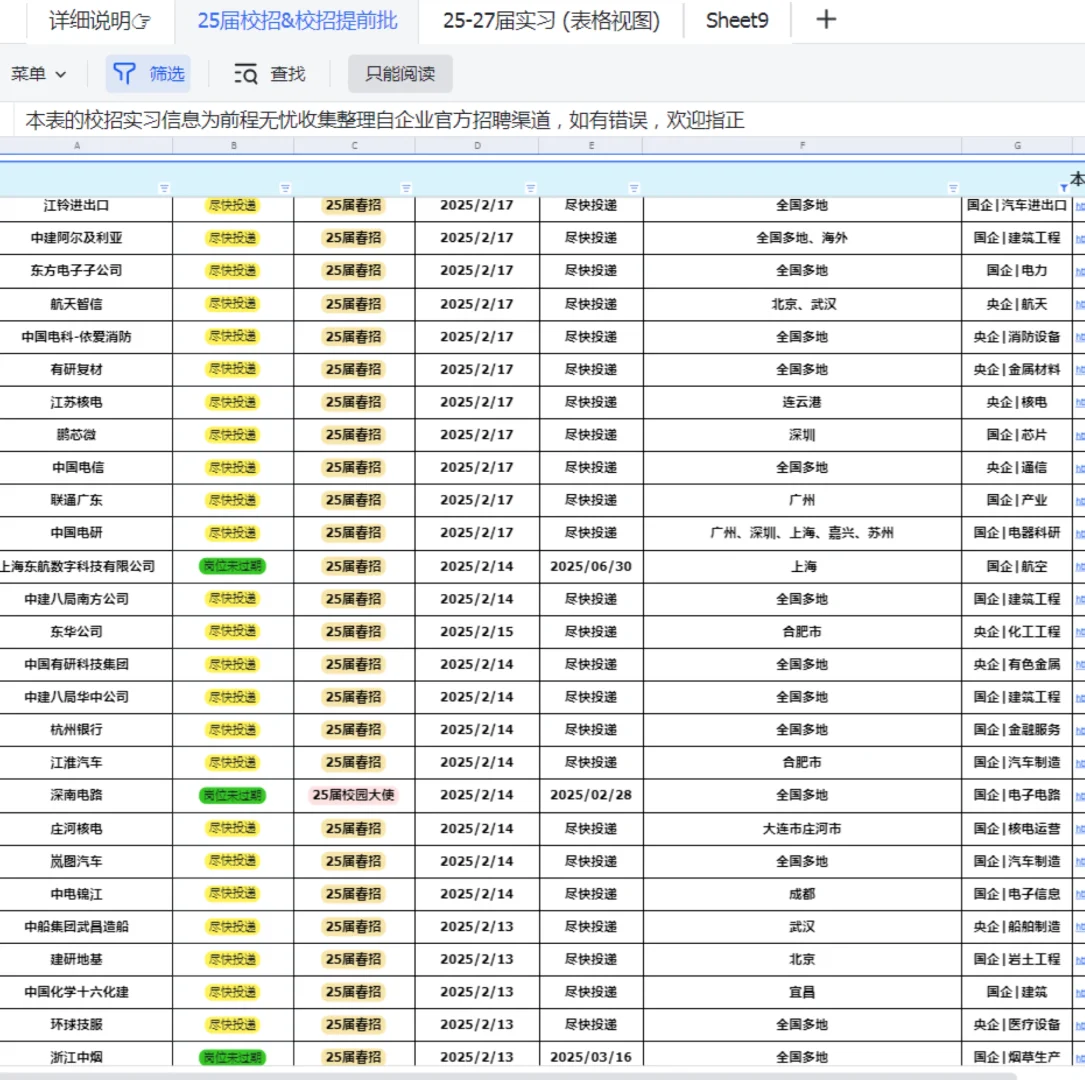Click 国企 | 芯片 cell
1085x1080 pixels.
coord(1017,434)
